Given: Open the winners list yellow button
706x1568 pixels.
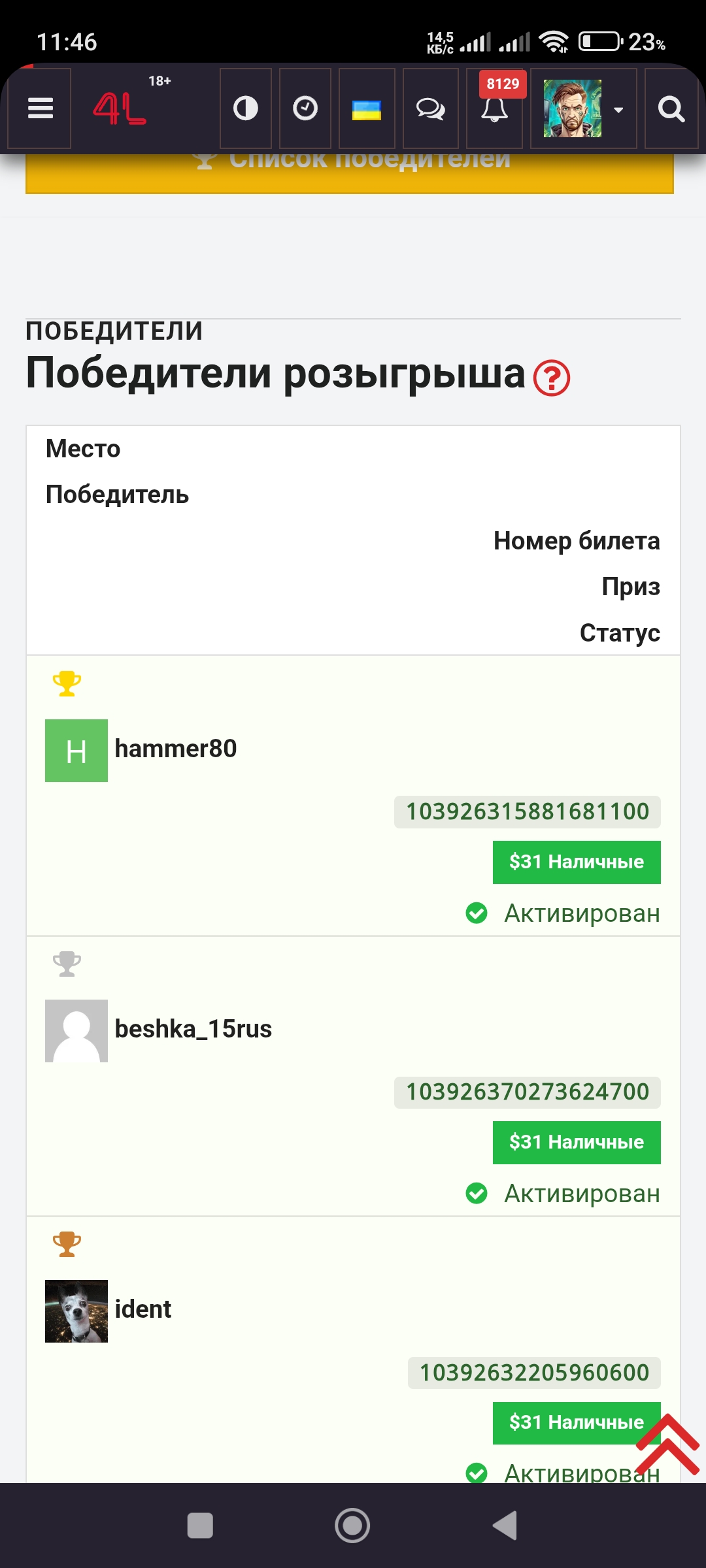Looking at the screenshot, I should [x=350, y=173].
